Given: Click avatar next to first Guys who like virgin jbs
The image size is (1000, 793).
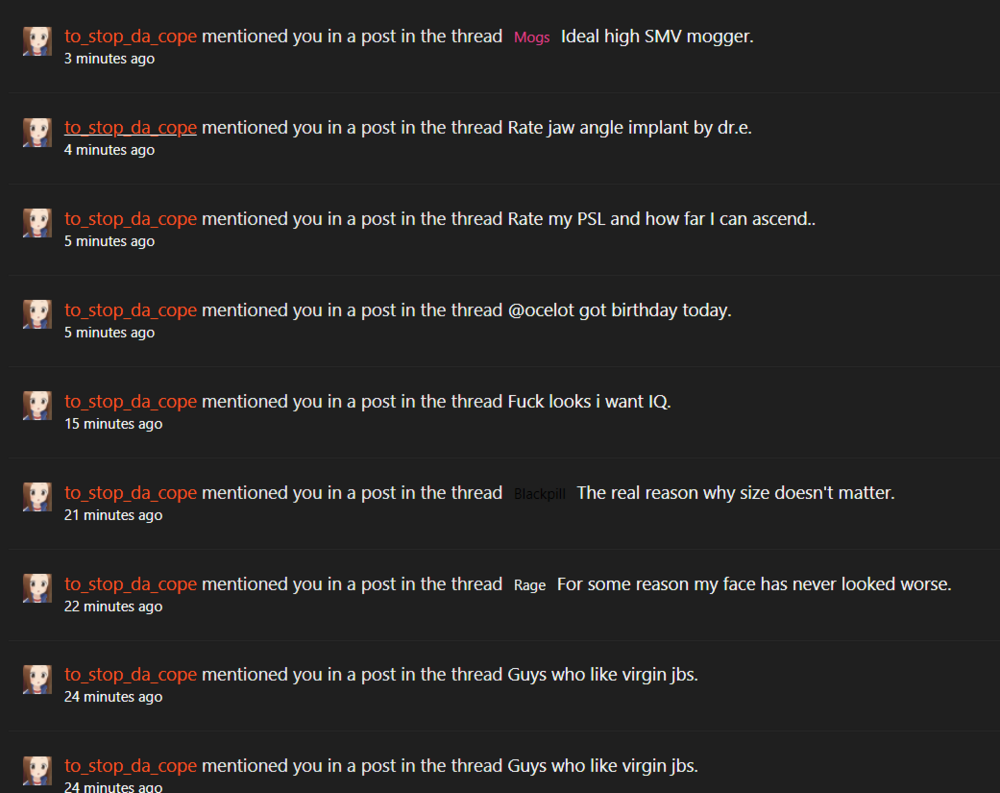Looking at the screenshot, I should point(37,680).
